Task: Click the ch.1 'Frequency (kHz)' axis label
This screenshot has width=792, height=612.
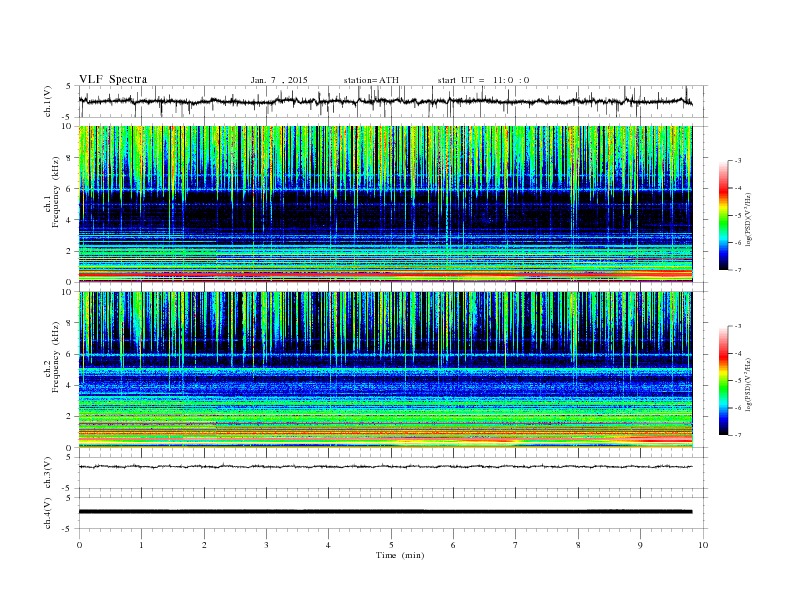Action: [x=56, y=191]
